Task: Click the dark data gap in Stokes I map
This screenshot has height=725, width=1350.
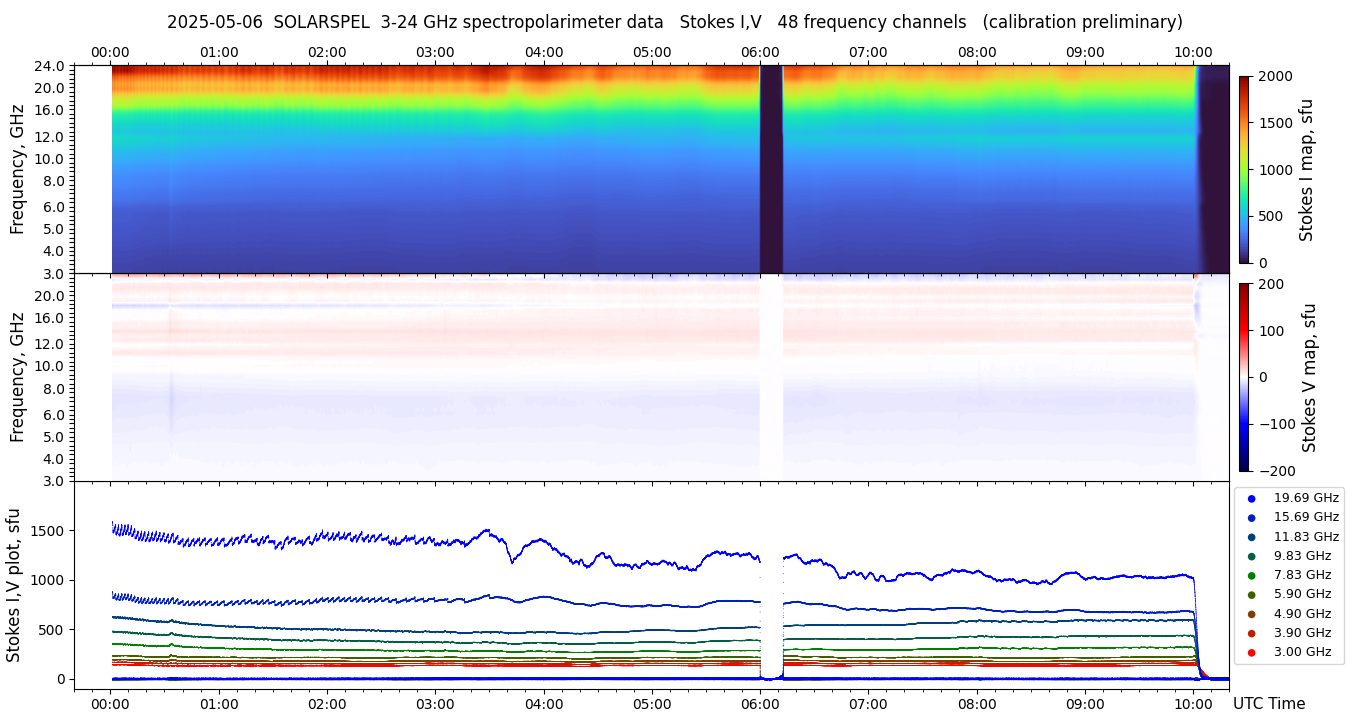Action: (x=771, y=169)
